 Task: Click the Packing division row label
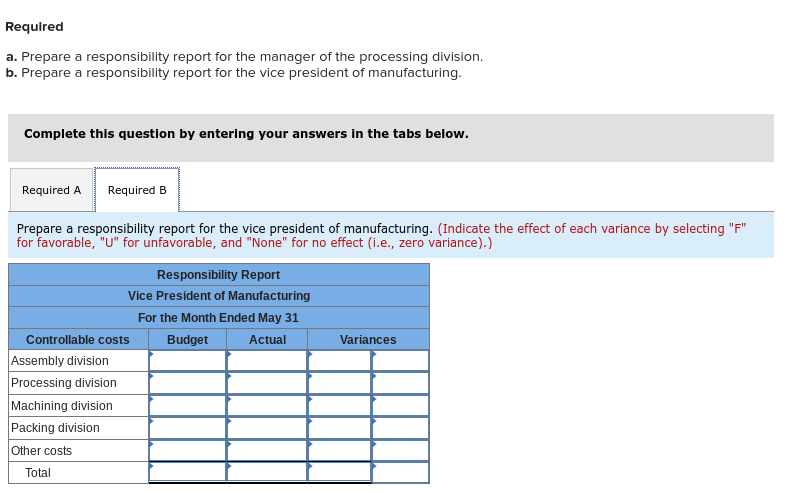coord(55,428)
